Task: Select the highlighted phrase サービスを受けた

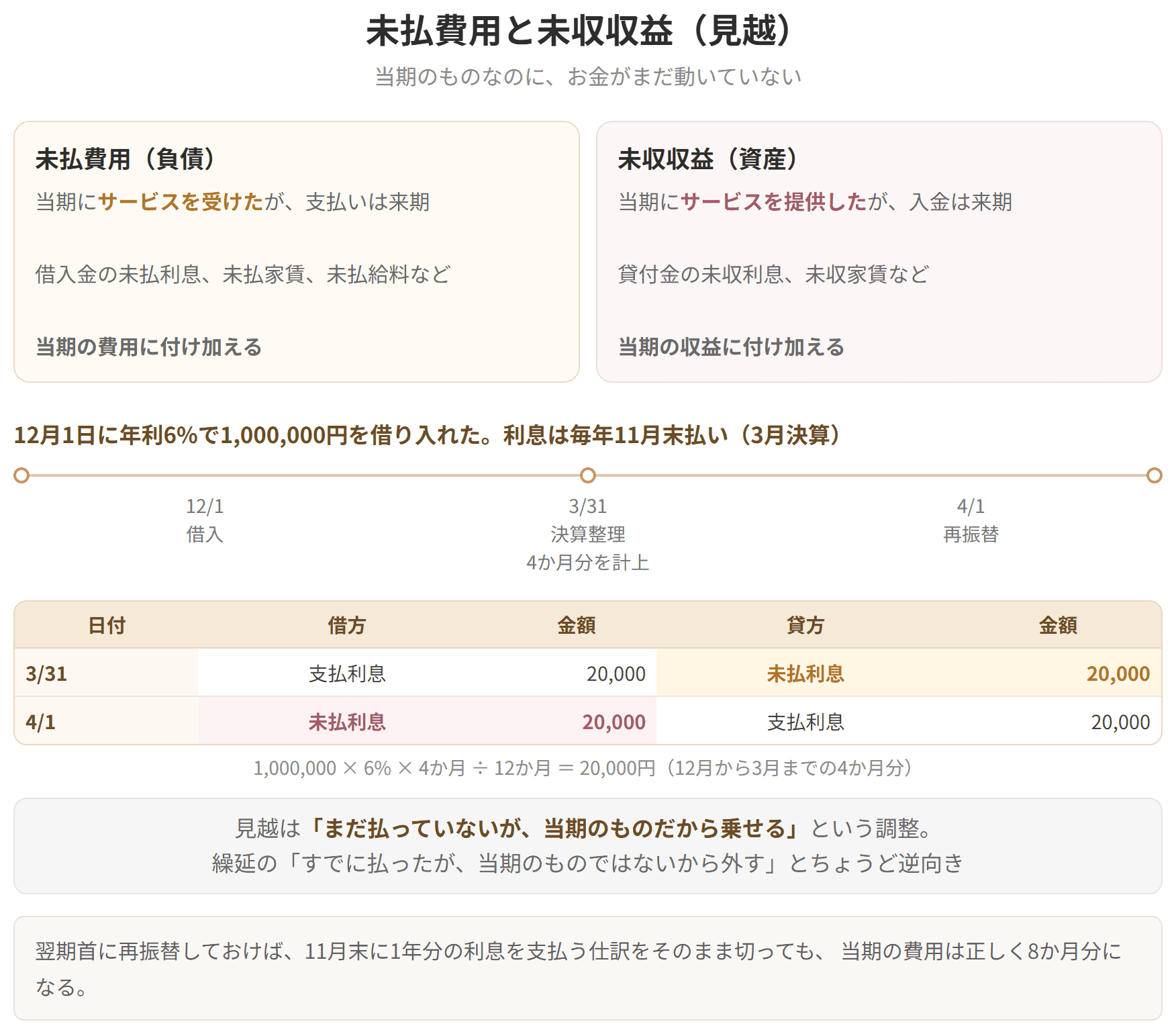Action: (181, 201)
